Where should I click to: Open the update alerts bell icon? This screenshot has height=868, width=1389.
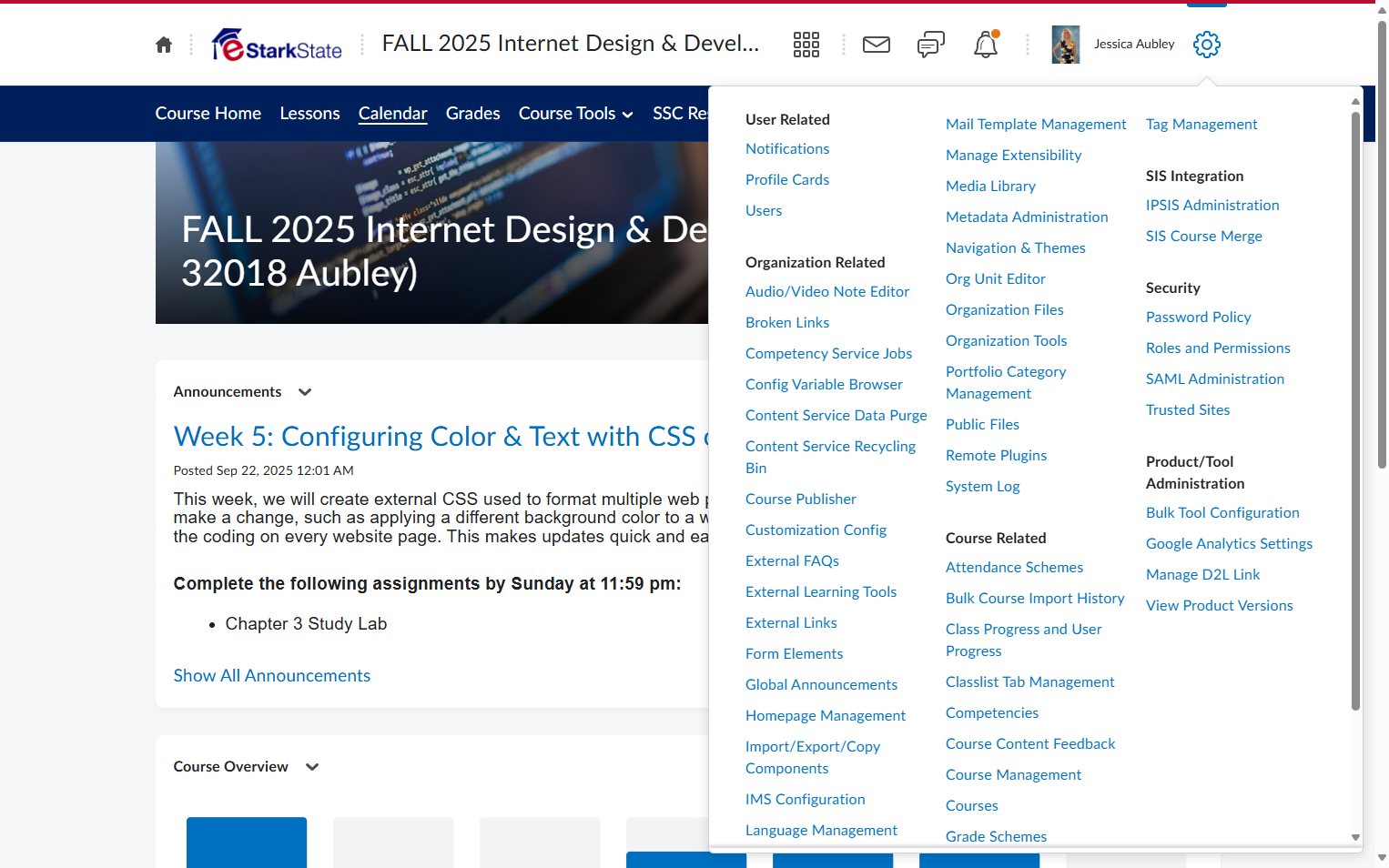[x=986, y=45]
